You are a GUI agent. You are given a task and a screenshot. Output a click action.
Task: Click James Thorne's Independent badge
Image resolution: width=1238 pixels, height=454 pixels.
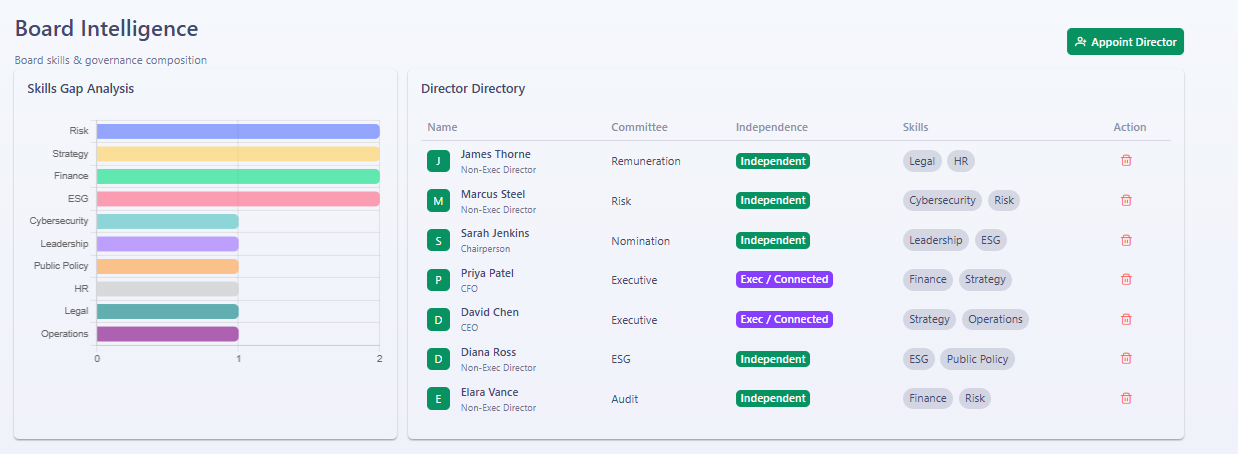pyautogui.click(x=773, y=161)
